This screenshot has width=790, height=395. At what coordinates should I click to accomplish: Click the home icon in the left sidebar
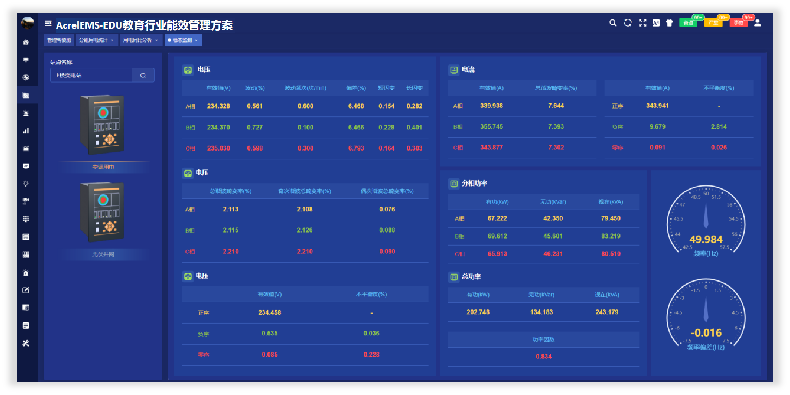click(x=26, y=42)
